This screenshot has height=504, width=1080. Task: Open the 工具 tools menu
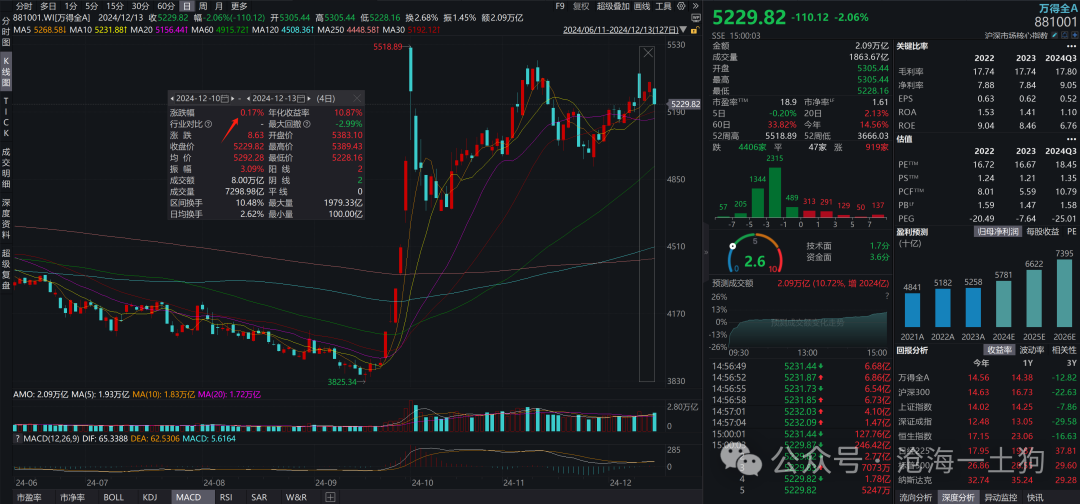(663, 6)
